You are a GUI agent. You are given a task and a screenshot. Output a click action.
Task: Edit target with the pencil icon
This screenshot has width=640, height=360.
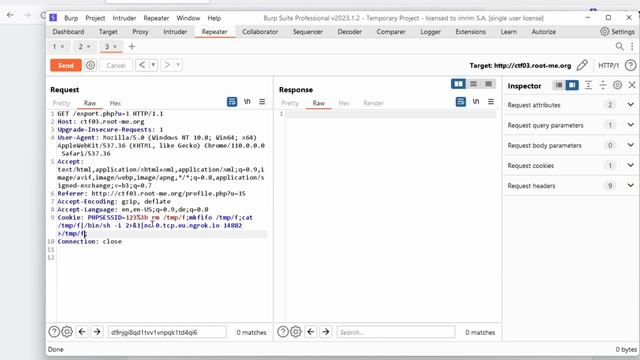pos(582,65)
